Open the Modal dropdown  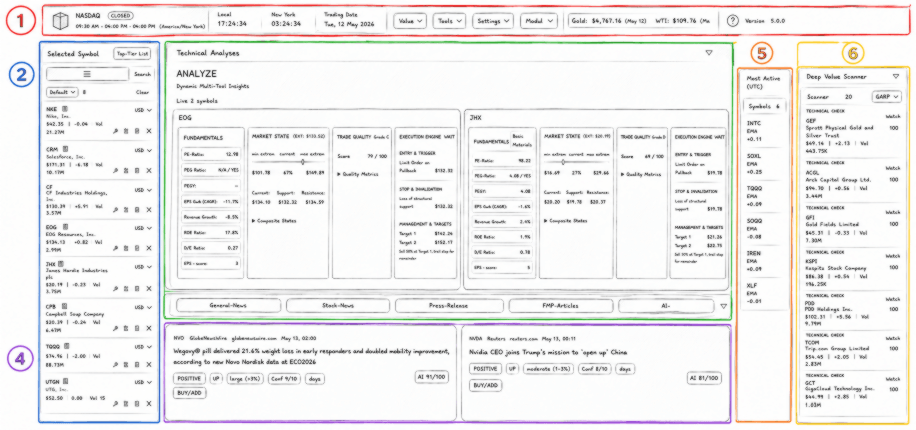(x=539, y=21)
